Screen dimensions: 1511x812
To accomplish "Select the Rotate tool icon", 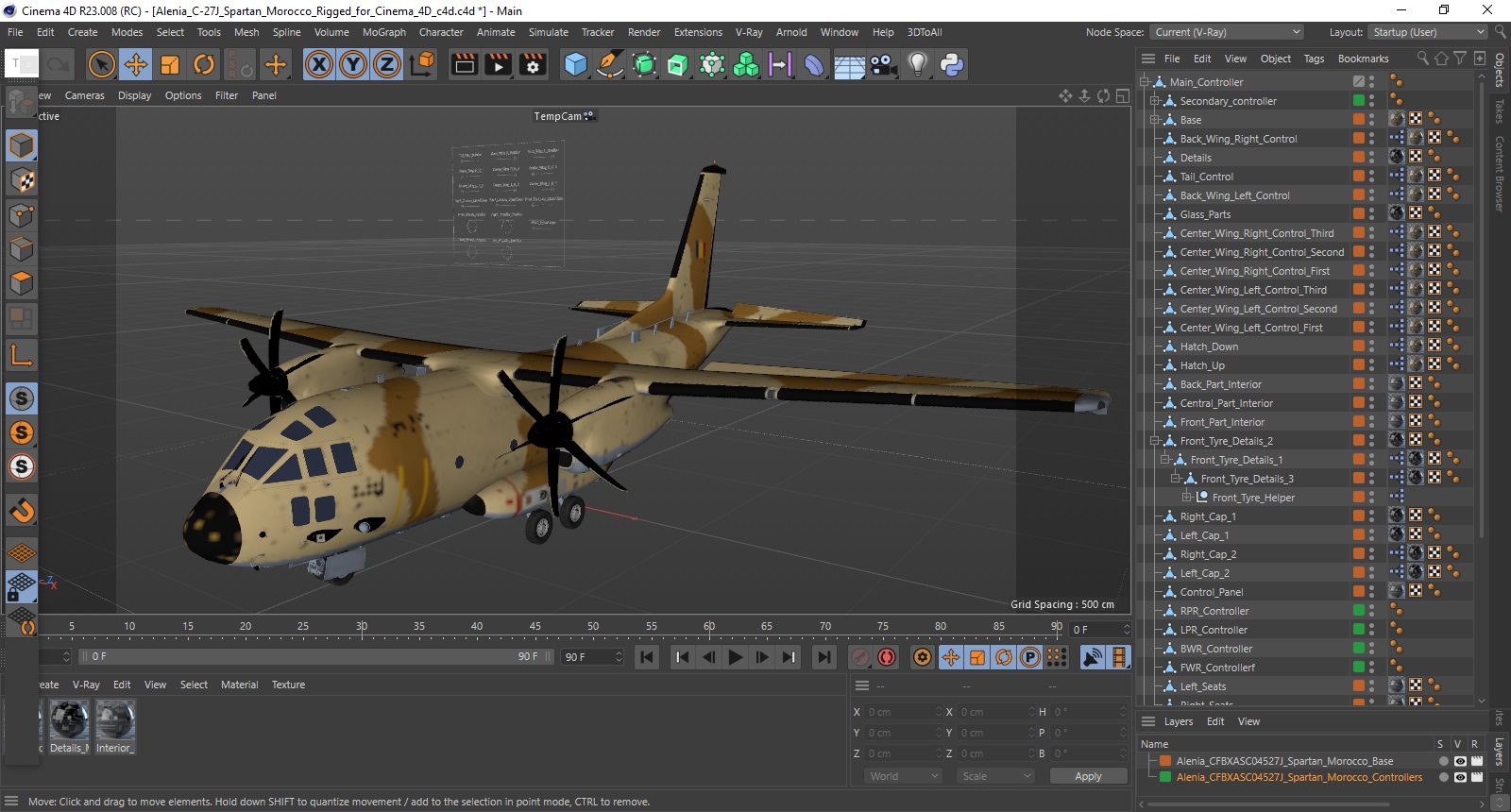I will 204,64.
